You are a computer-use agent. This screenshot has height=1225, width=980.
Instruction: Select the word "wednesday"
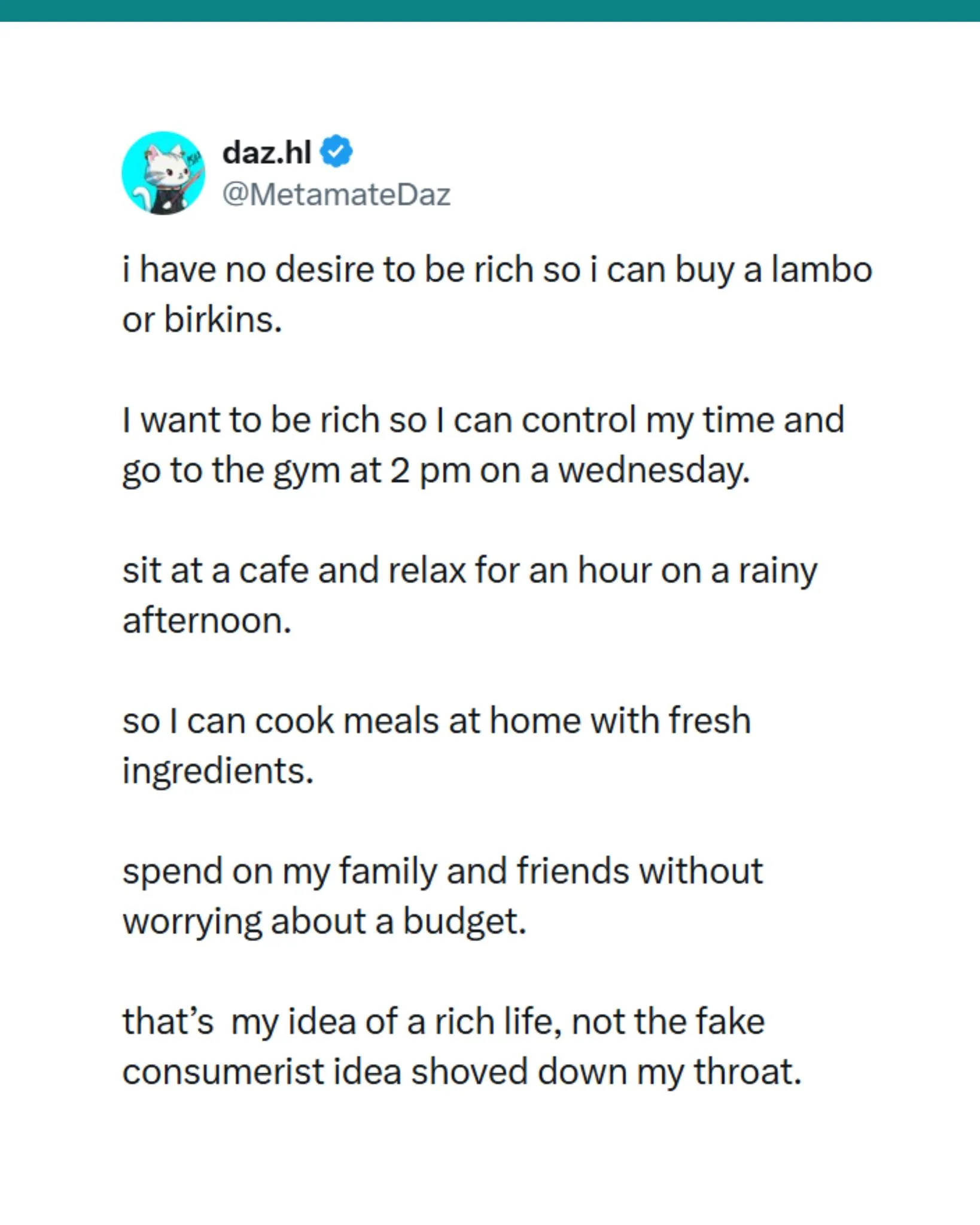point(651,470)
